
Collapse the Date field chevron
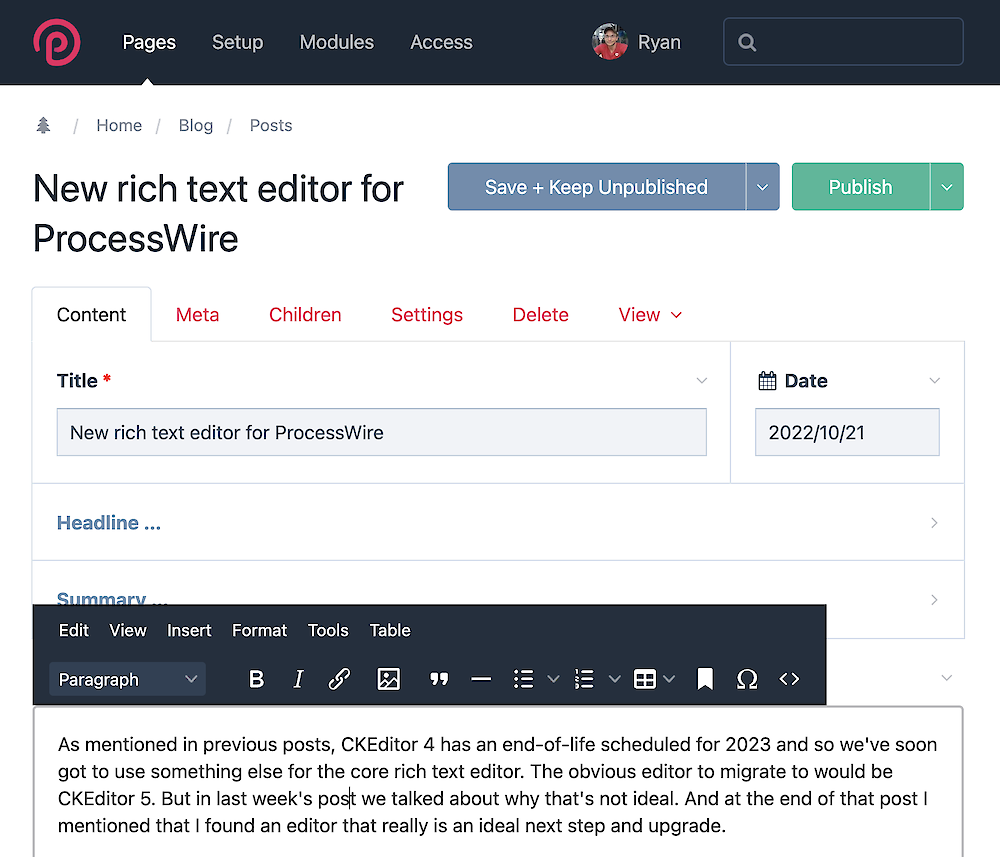coord(934,381)
